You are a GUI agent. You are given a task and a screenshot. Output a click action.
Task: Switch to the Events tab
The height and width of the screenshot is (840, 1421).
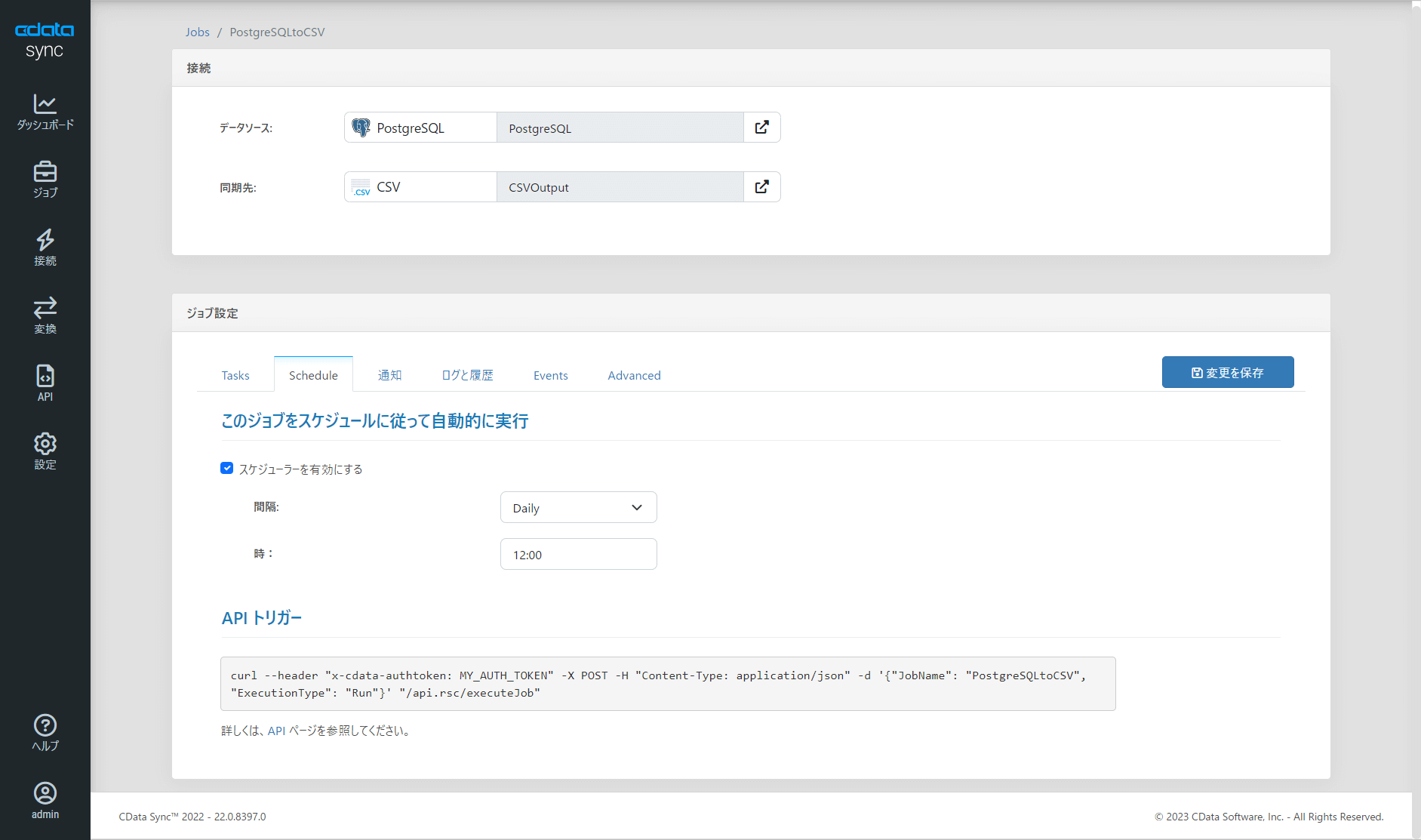tap(551, 375)
